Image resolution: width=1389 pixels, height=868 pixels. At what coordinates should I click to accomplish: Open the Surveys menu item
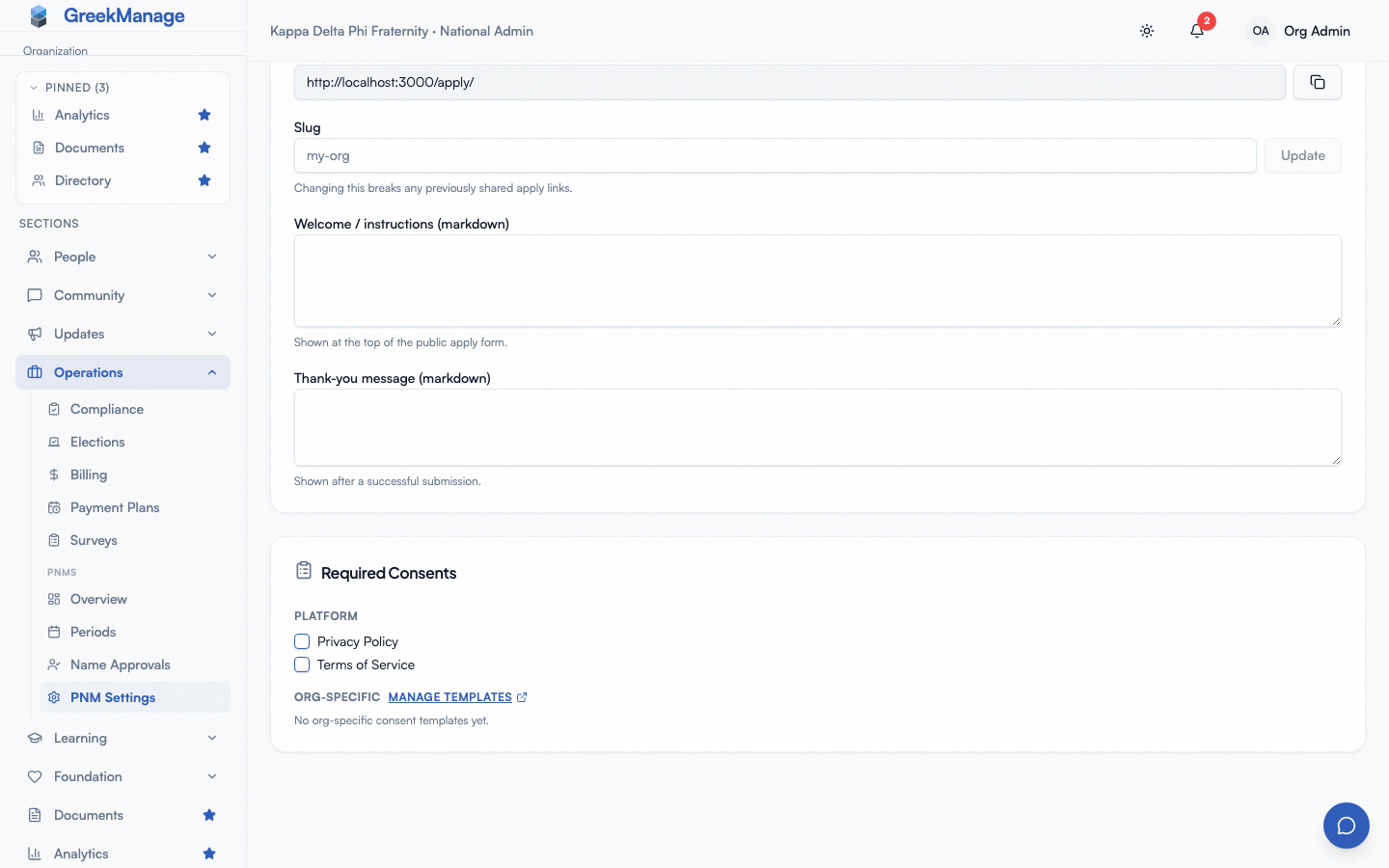pos(135,540)
